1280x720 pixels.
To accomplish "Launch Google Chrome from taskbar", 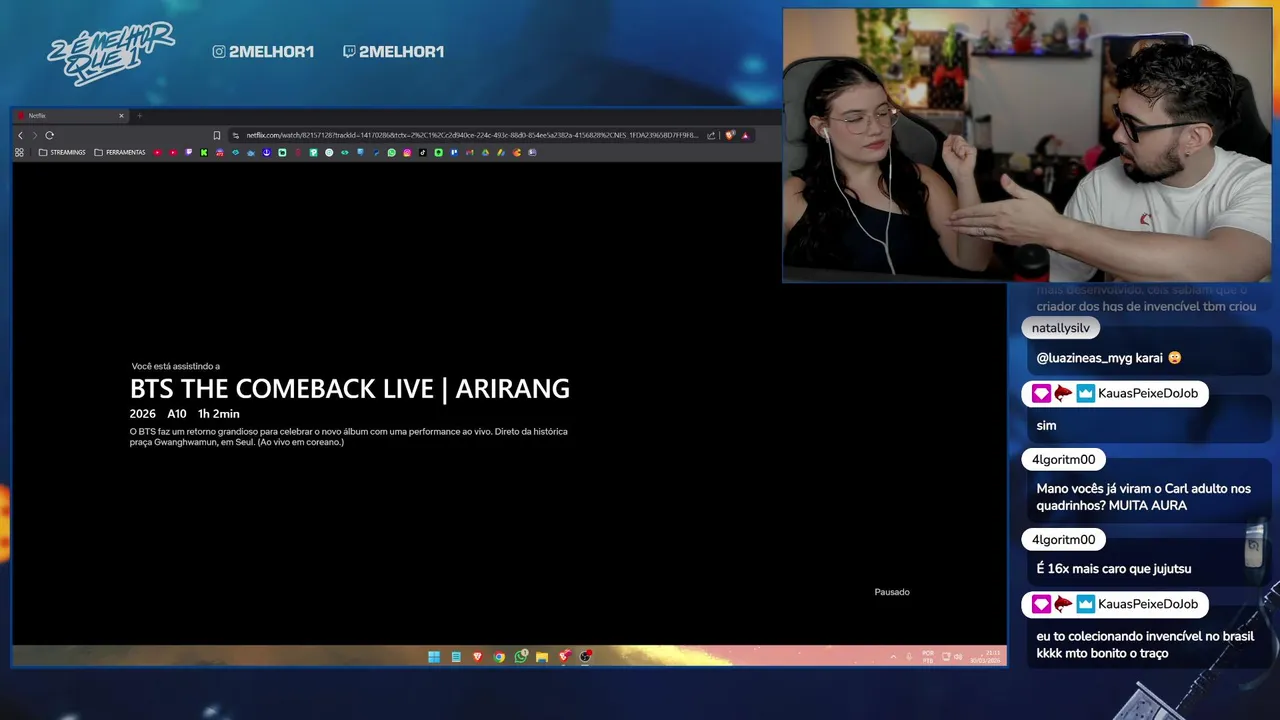I will pyautogui.click(x=499, y=657).
